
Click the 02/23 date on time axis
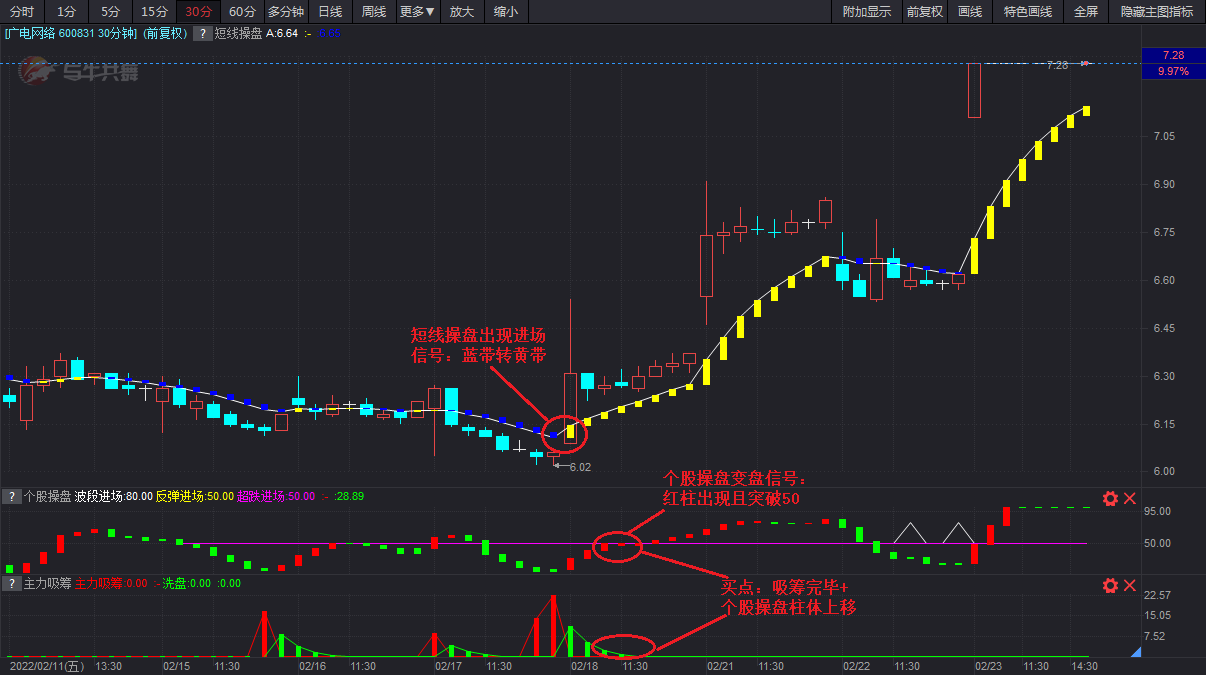[x=988, y=665]
